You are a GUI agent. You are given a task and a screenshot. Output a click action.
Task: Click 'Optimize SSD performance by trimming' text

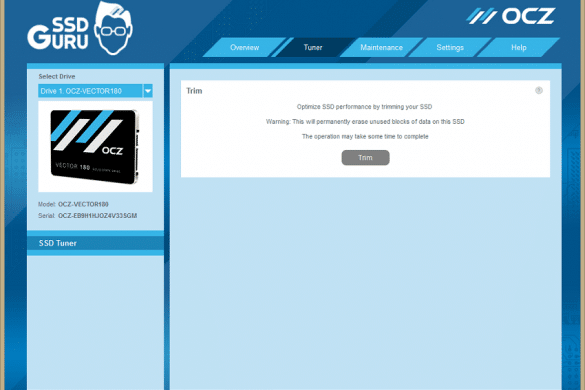coord(364,107)
